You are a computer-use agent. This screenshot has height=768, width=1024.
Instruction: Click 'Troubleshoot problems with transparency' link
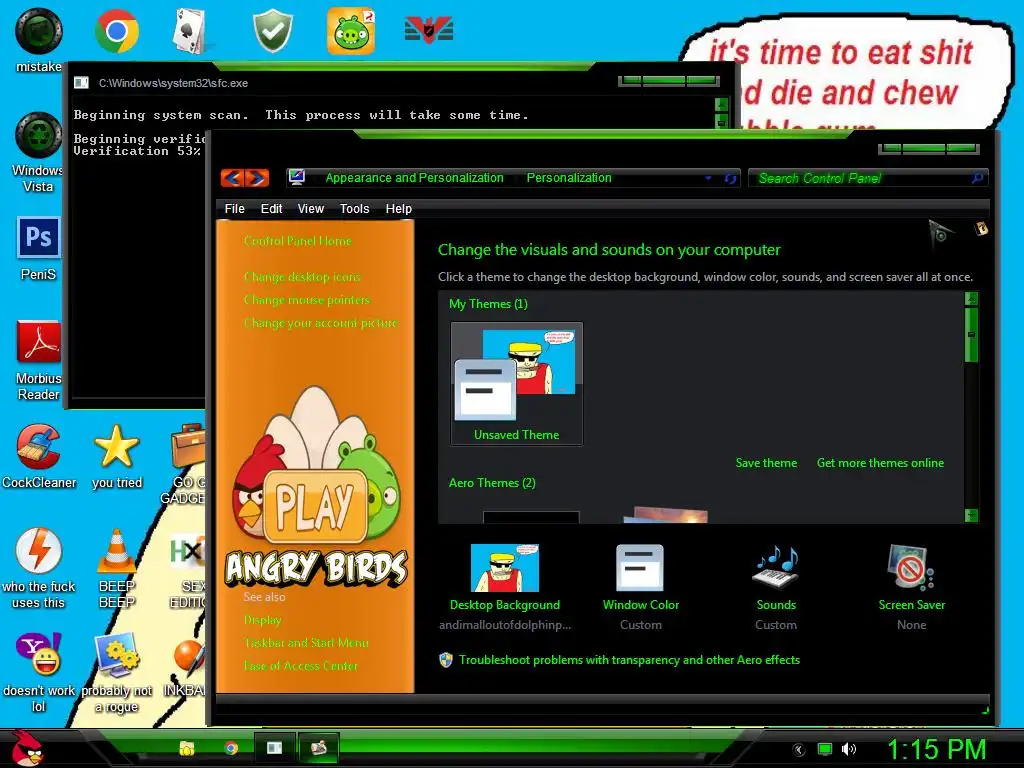click(629, 660)
